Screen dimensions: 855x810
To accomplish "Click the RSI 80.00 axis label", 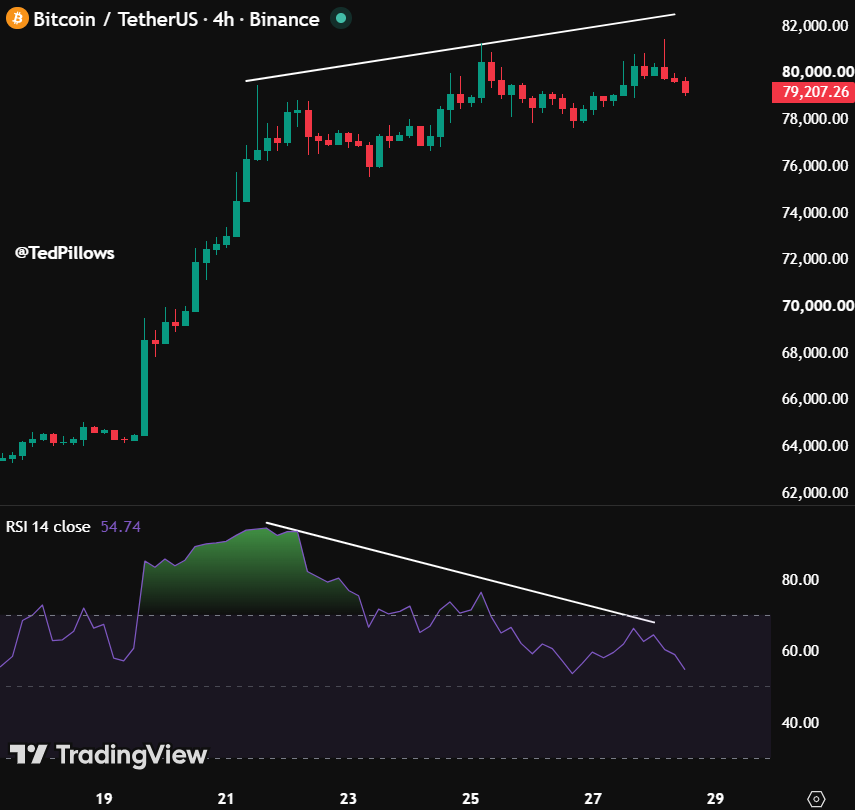I will [x=800, y=580].
